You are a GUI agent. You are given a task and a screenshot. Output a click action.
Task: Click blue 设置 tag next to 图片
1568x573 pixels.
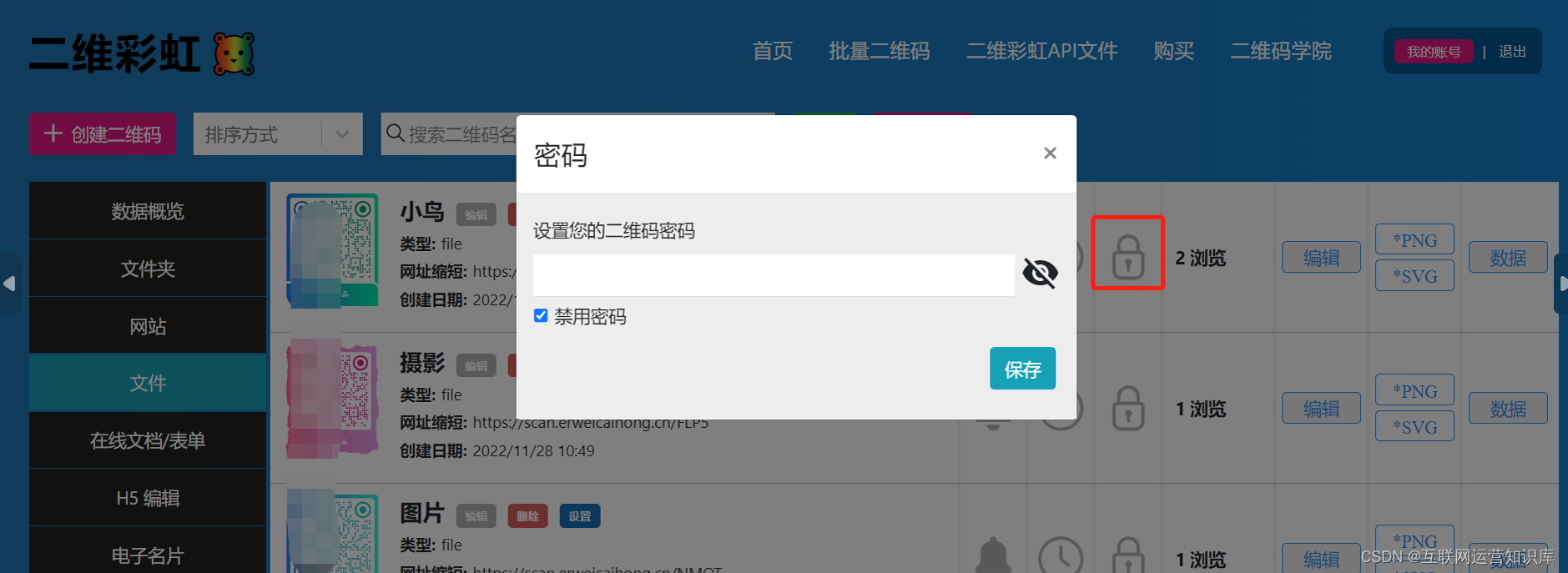tap(580, 516)
